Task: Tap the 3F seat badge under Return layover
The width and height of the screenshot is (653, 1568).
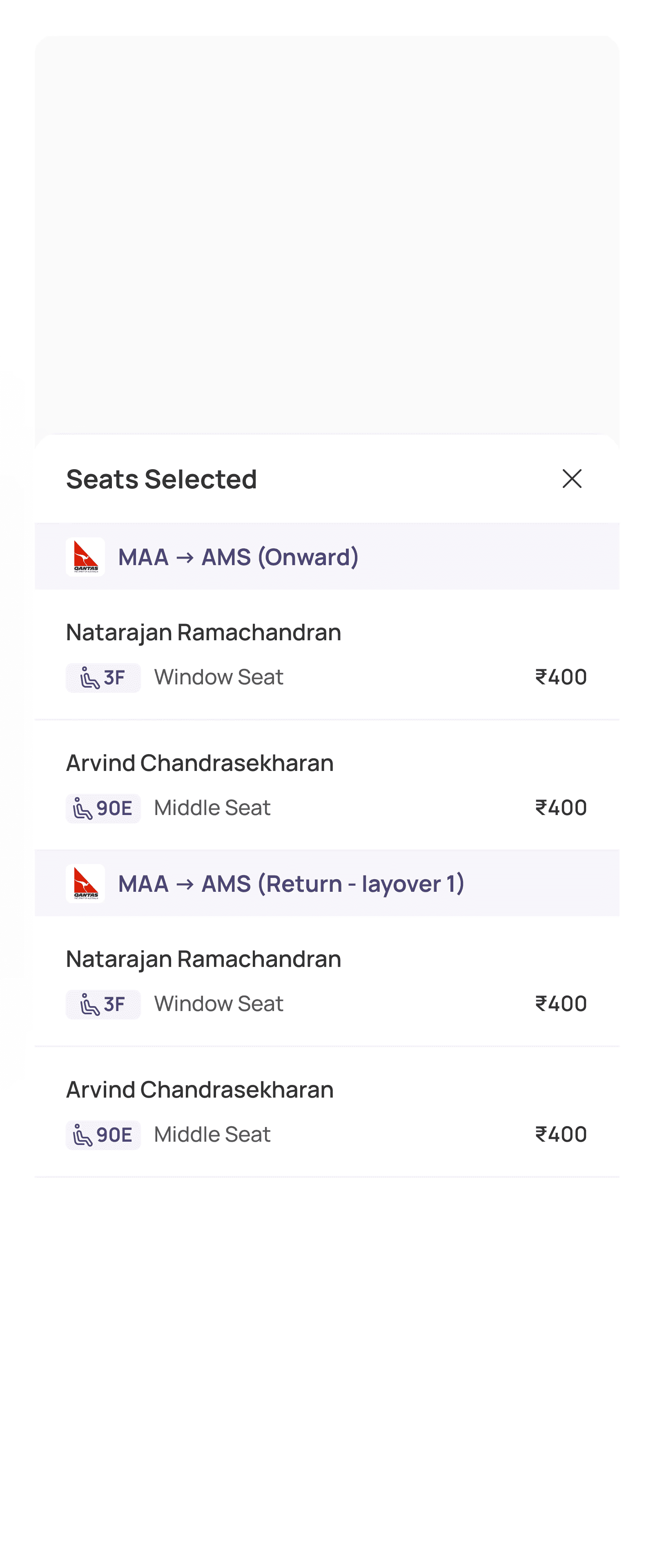Action: (x=103, y=1004)
